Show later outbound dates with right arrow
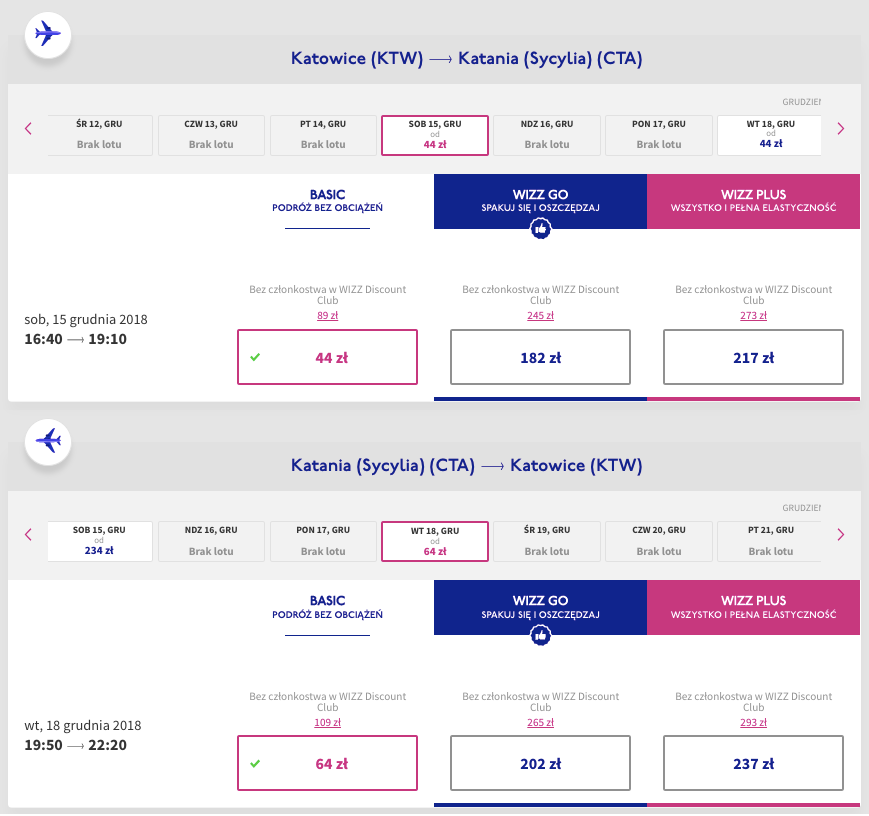 point(841,129)
